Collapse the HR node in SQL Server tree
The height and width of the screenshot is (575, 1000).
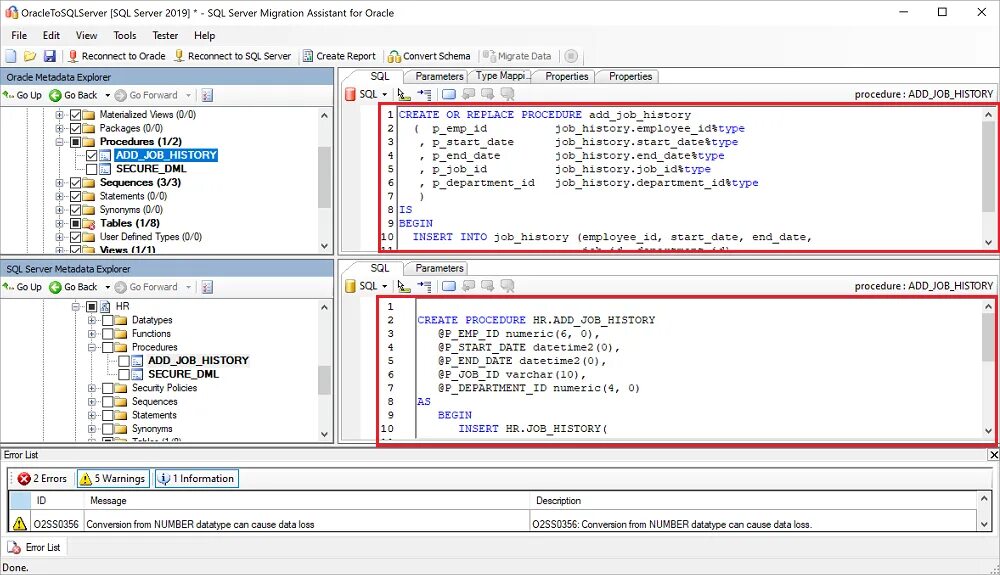pyautogui.click(x=75, y=307)
